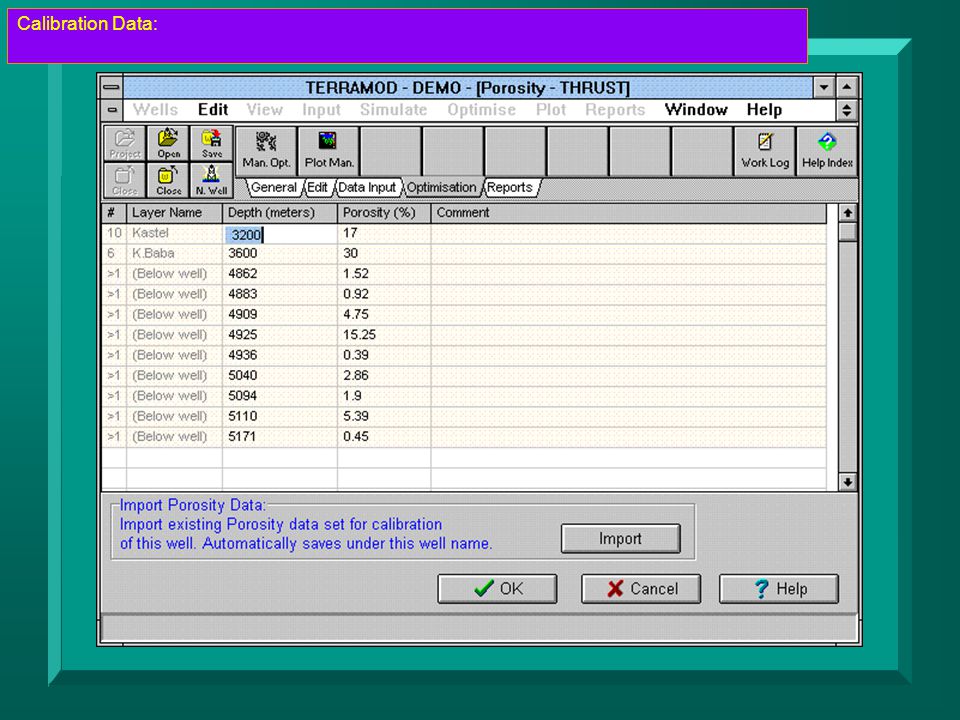
Task: Switch to the Edit tab
Action: (x=317, y=187)
